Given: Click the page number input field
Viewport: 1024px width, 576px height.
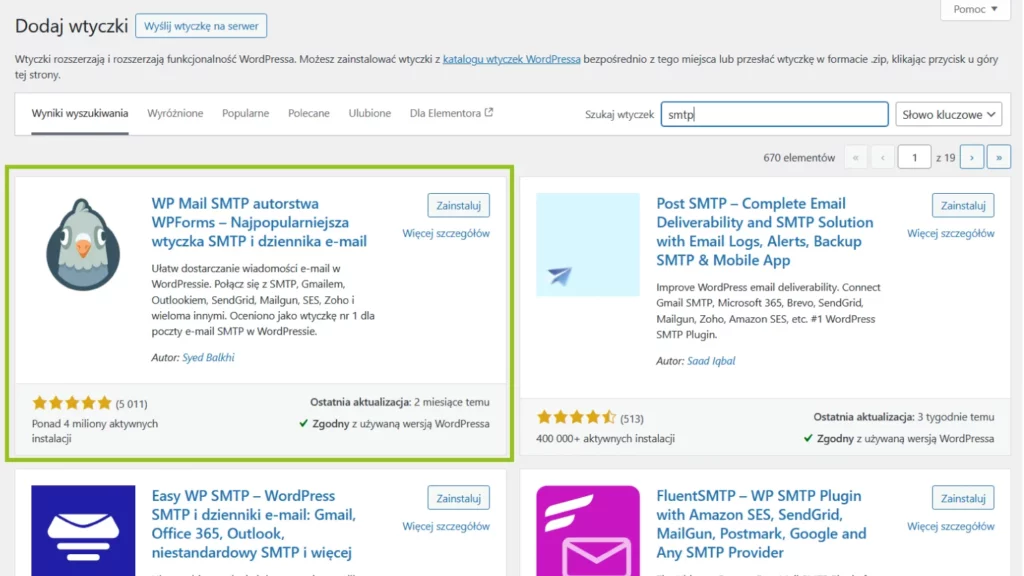Looking at the screenshot, I should tap(915, 157).
